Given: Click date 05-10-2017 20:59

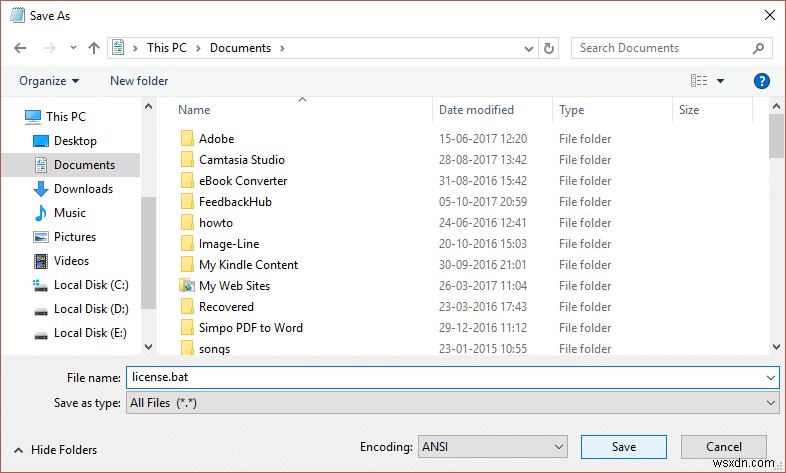Looking at the screenshot, I should pos(483,202).
